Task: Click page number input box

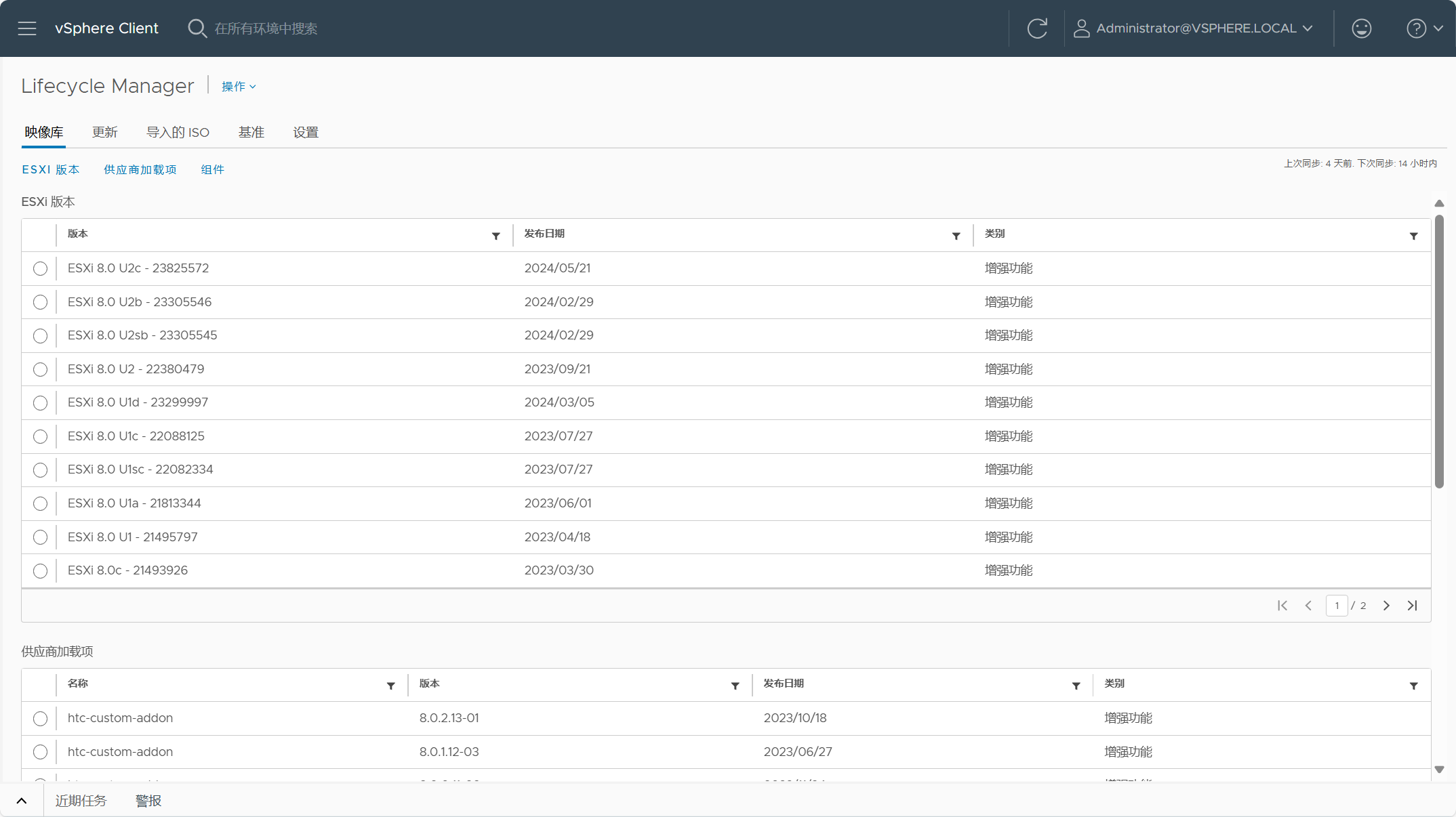Action: (1337, 606)
